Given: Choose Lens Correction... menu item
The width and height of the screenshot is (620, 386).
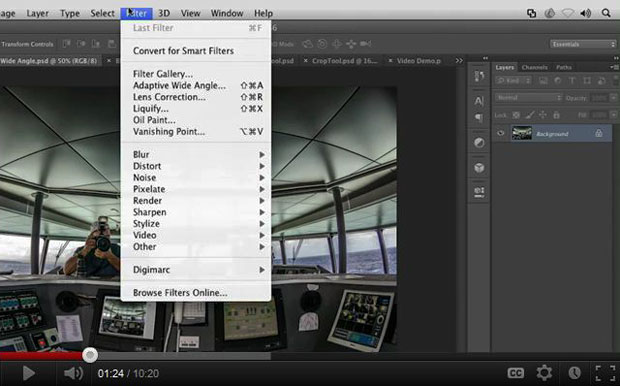Looking at the screenshot, I should 197,97.
